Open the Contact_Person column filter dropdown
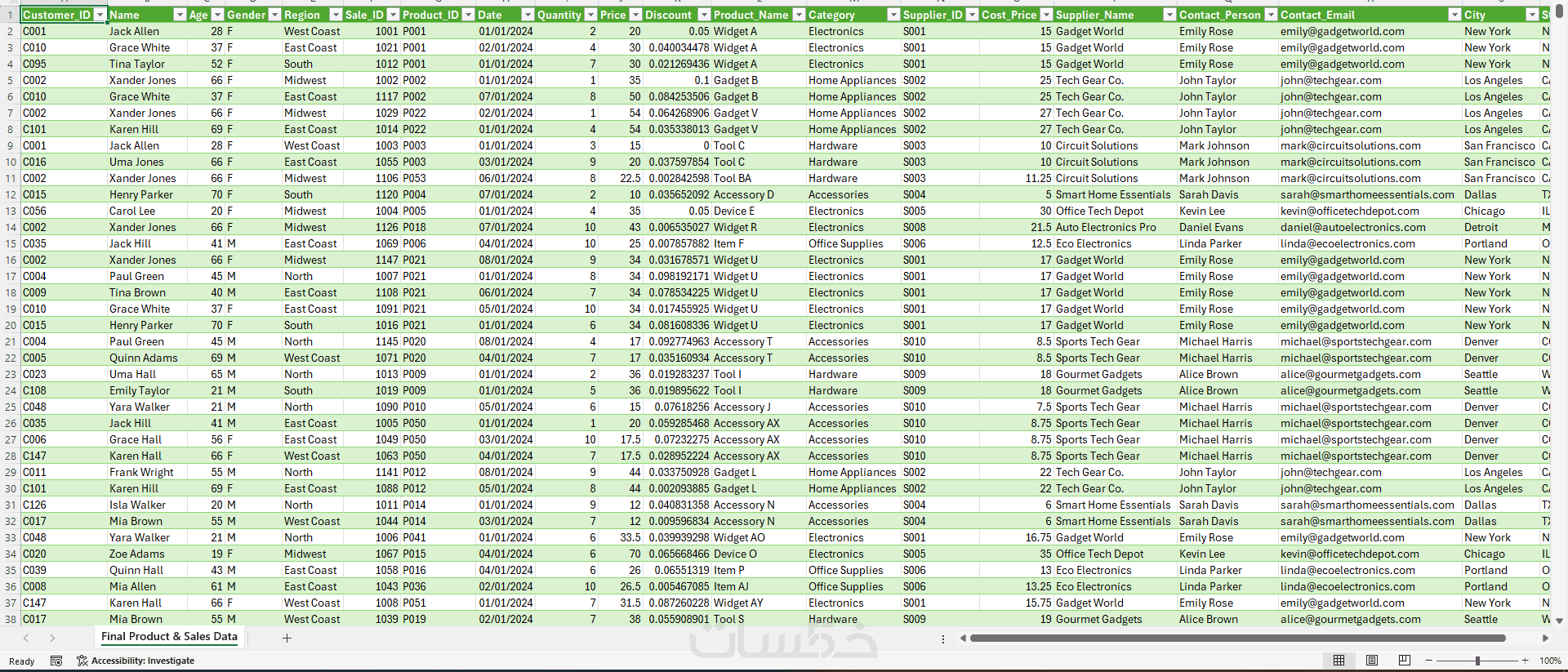The width and height of the screenshot is (1568, 672). (x=1271, y=15)
